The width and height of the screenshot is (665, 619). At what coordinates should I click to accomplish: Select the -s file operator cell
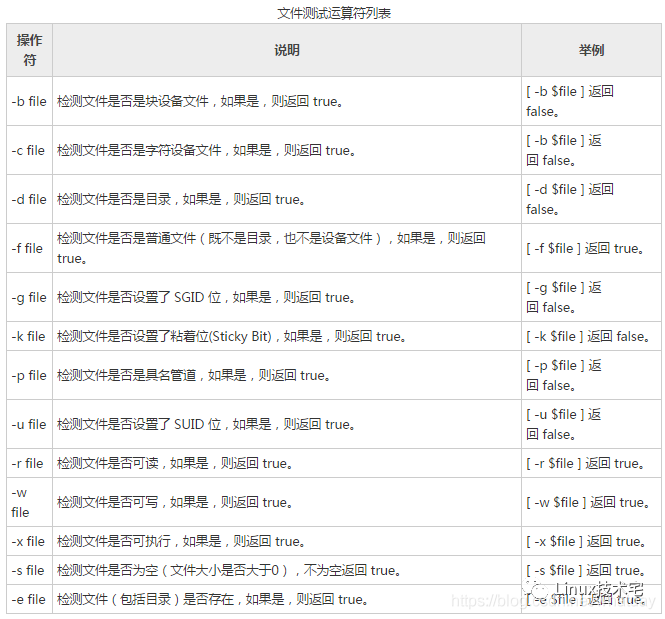(29, 570)
